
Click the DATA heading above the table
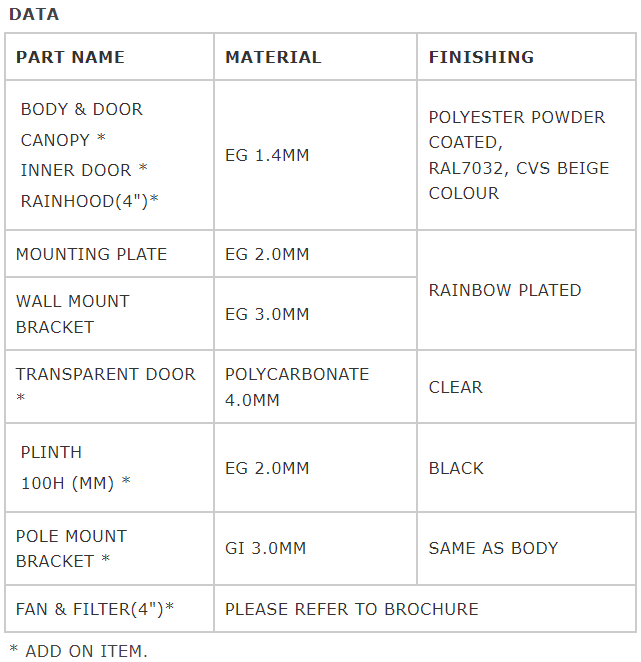coord(34,14)
